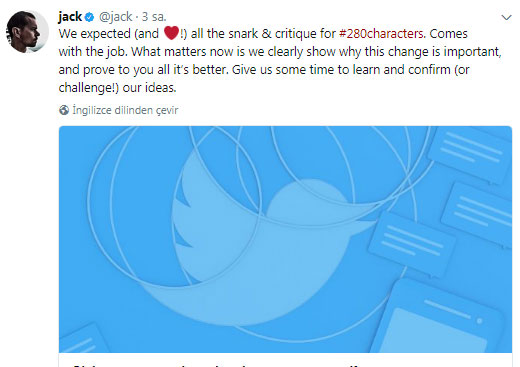Image resolution: width=520 pixels, height=367 pixels.
Task: Click the red heart emoji in the tweet
Action: [171, 33]
